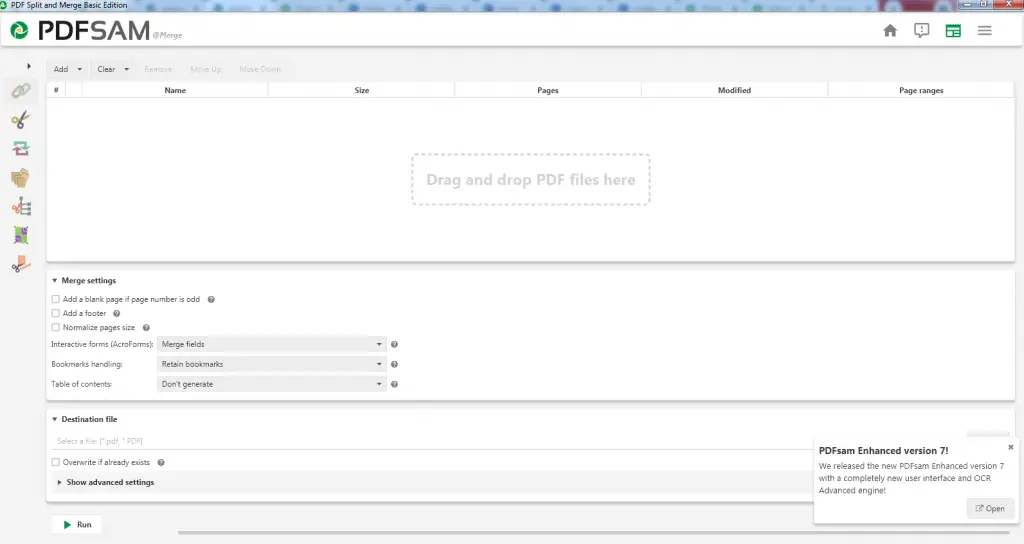Image resolution: width=1024 pixels, height=544 pixels.
Task: Open the news notification icon
Action: (921, 31)
